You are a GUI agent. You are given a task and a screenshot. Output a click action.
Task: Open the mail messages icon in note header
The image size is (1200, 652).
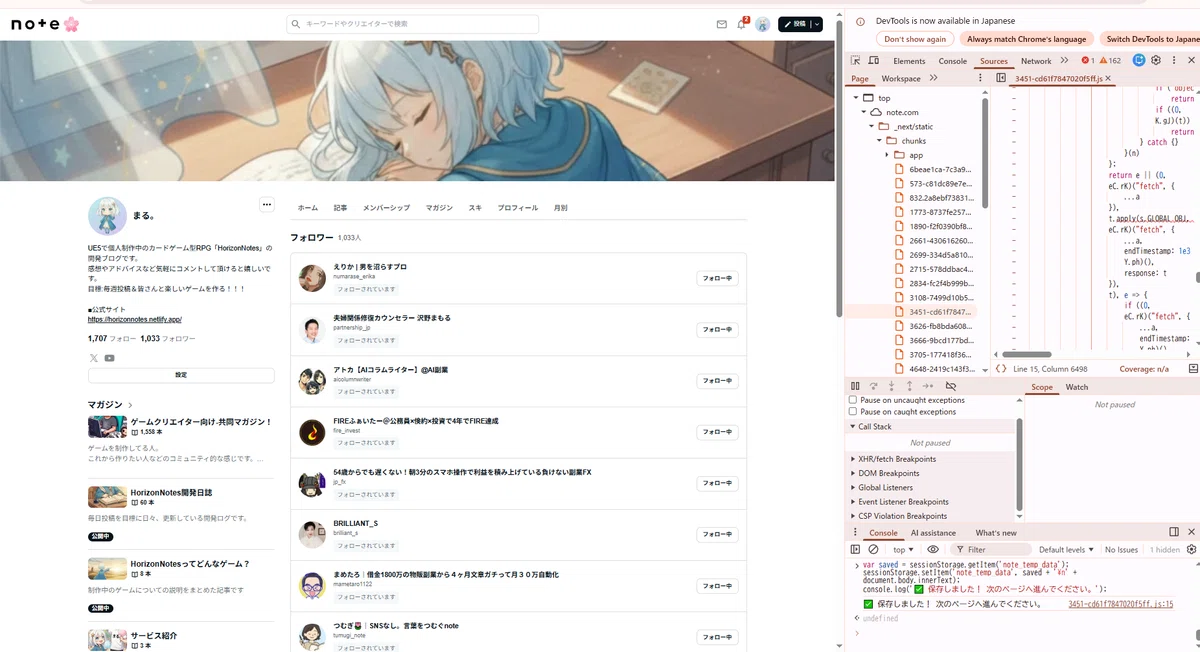(722, 24)
